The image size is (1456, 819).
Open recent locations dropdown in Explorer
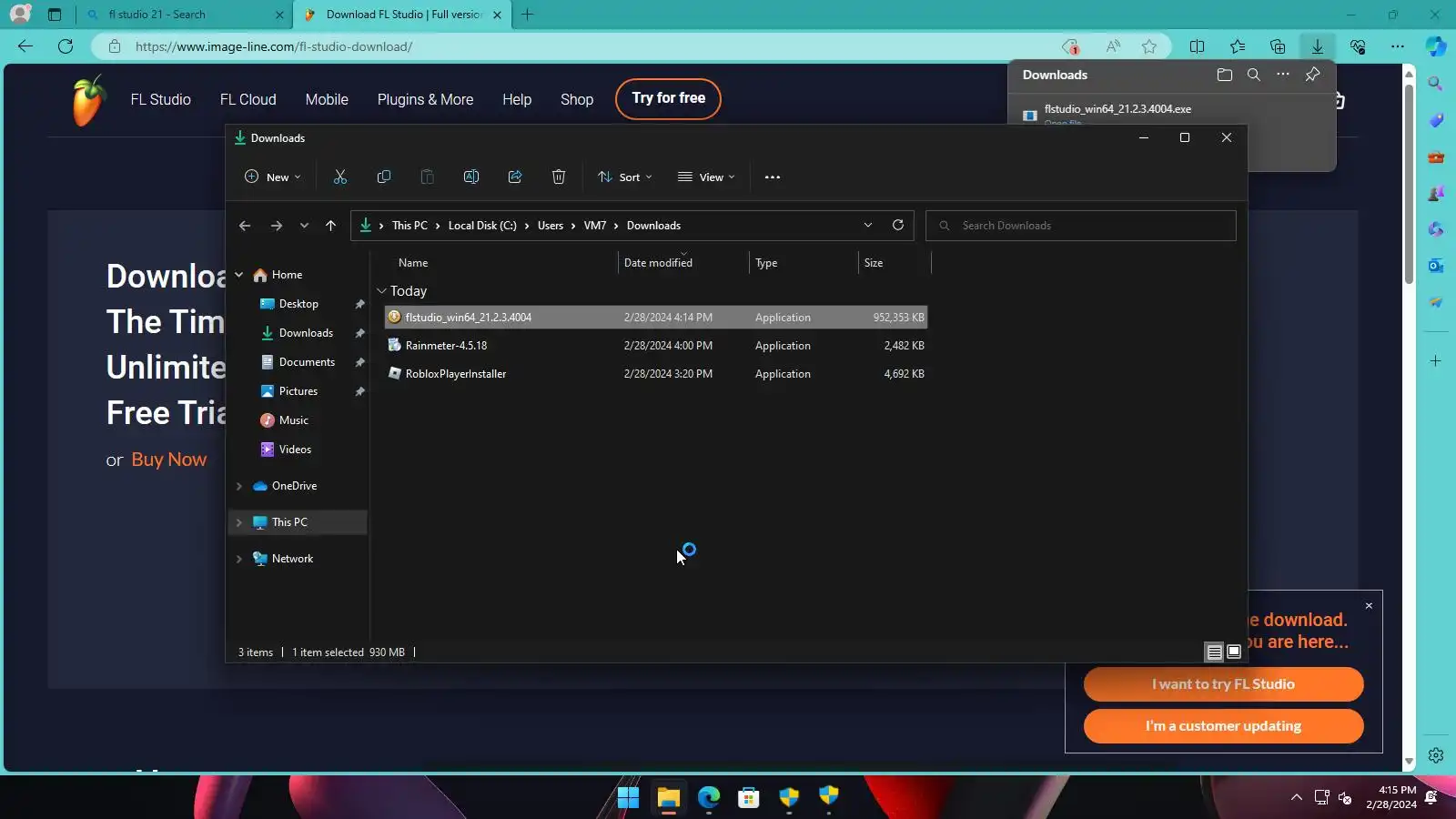304,226
